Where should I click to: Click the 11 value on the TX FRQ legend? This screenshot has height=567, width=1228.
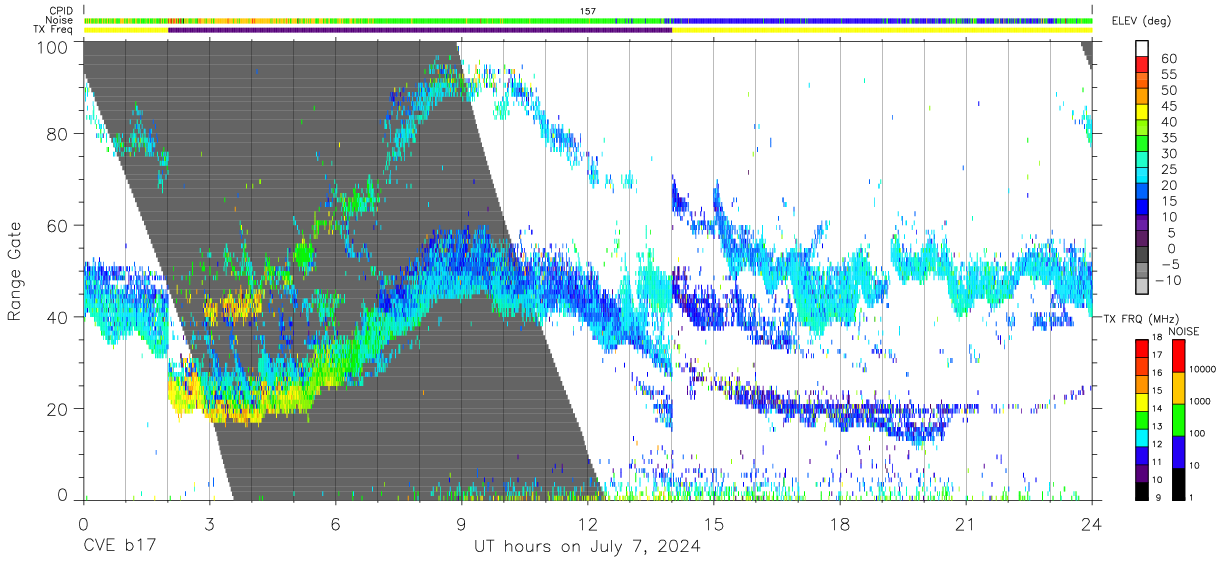(x=1157, y=462)
